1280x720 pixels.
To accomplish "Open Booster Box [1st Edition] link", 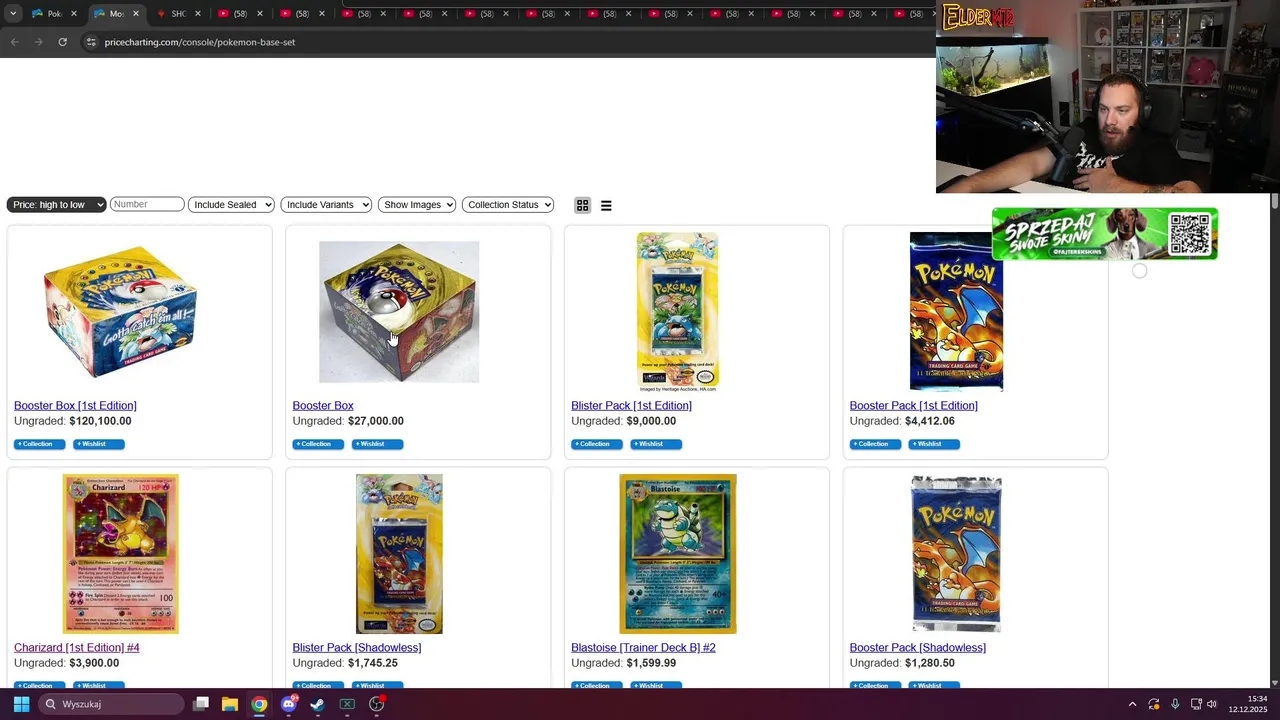I will (75, 406).
